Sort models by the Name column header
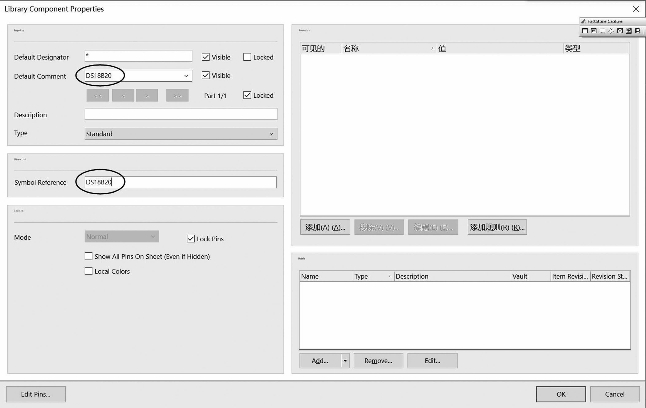Image resolution: width=646 pixels, height=408 pixels. tap(326, 277)
